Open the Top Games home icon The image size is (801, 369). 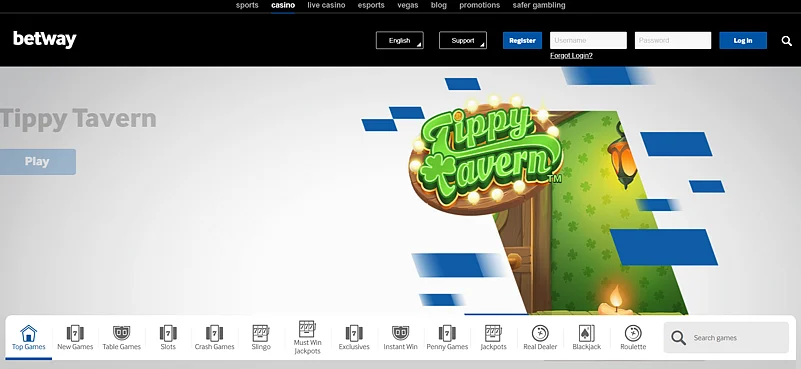pyautogui.click(x=29, y=333)
